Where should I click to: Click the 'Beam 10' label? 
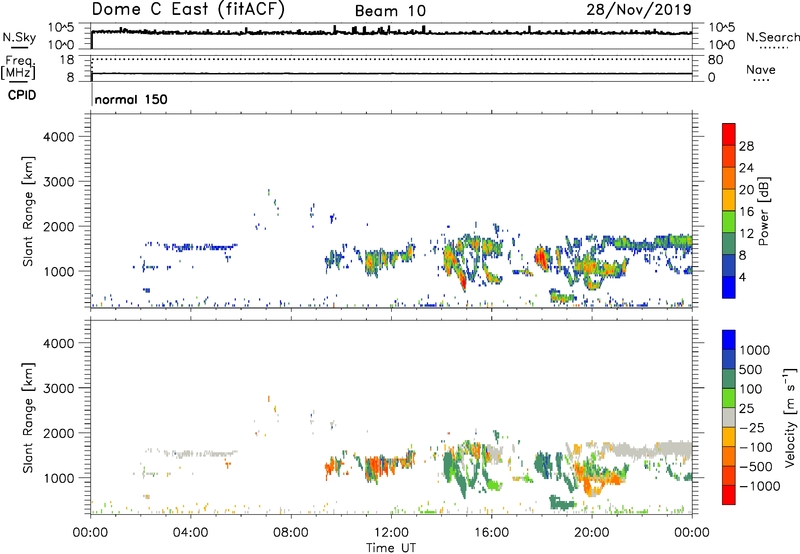390,11
